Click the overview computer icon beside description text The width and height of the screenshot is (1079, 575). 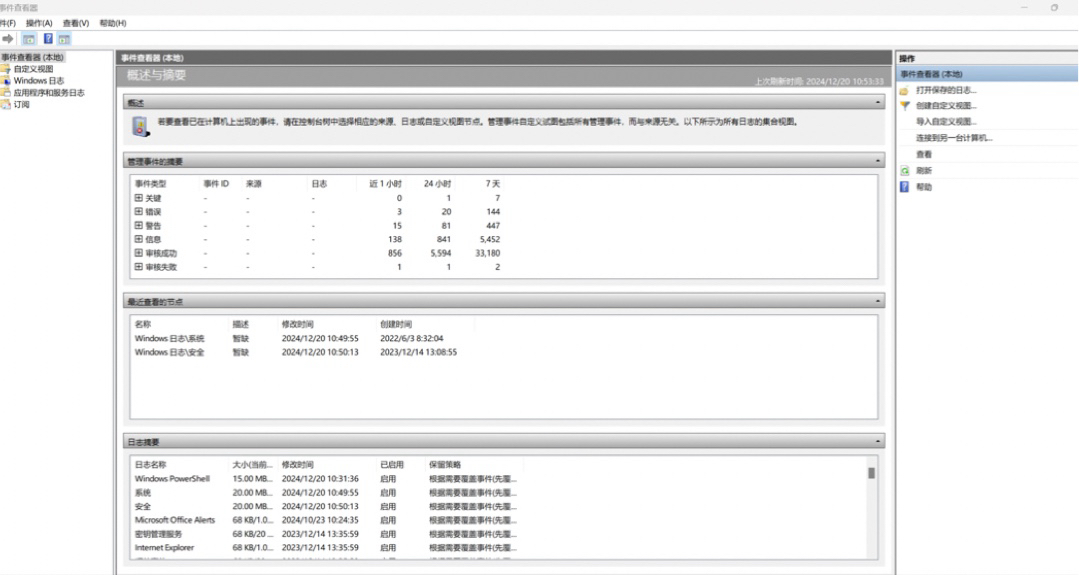click(140, 127)
